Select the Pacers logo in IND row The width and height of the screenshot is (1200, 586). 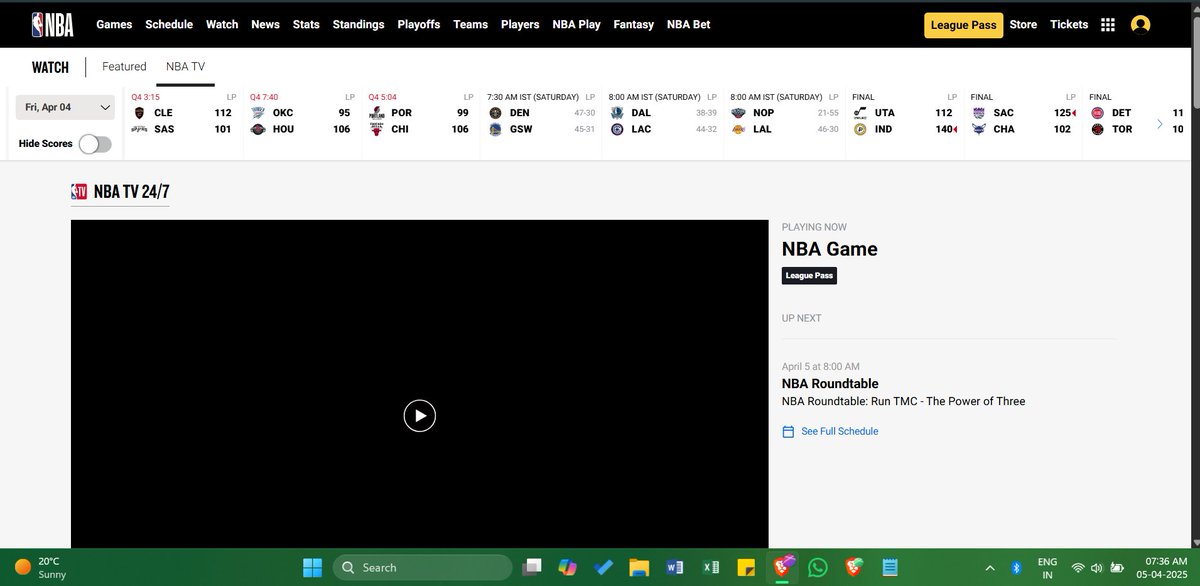pyautogui.click(x=860, y=129)
